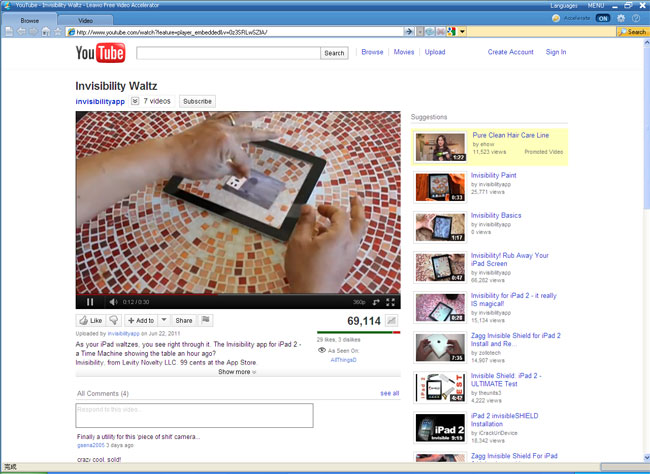Click the page vertical scrollbar
650x474 pixels.
646,249
